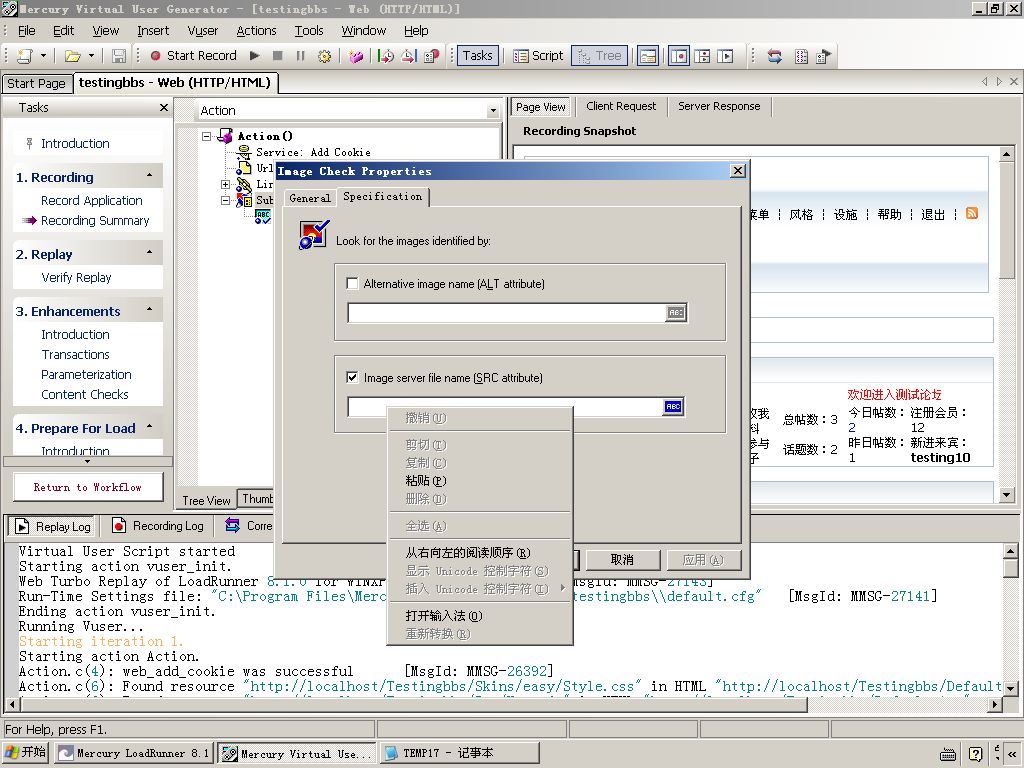
Task: Click the split snapshot layout icon
Action: [x=703, y=56]
